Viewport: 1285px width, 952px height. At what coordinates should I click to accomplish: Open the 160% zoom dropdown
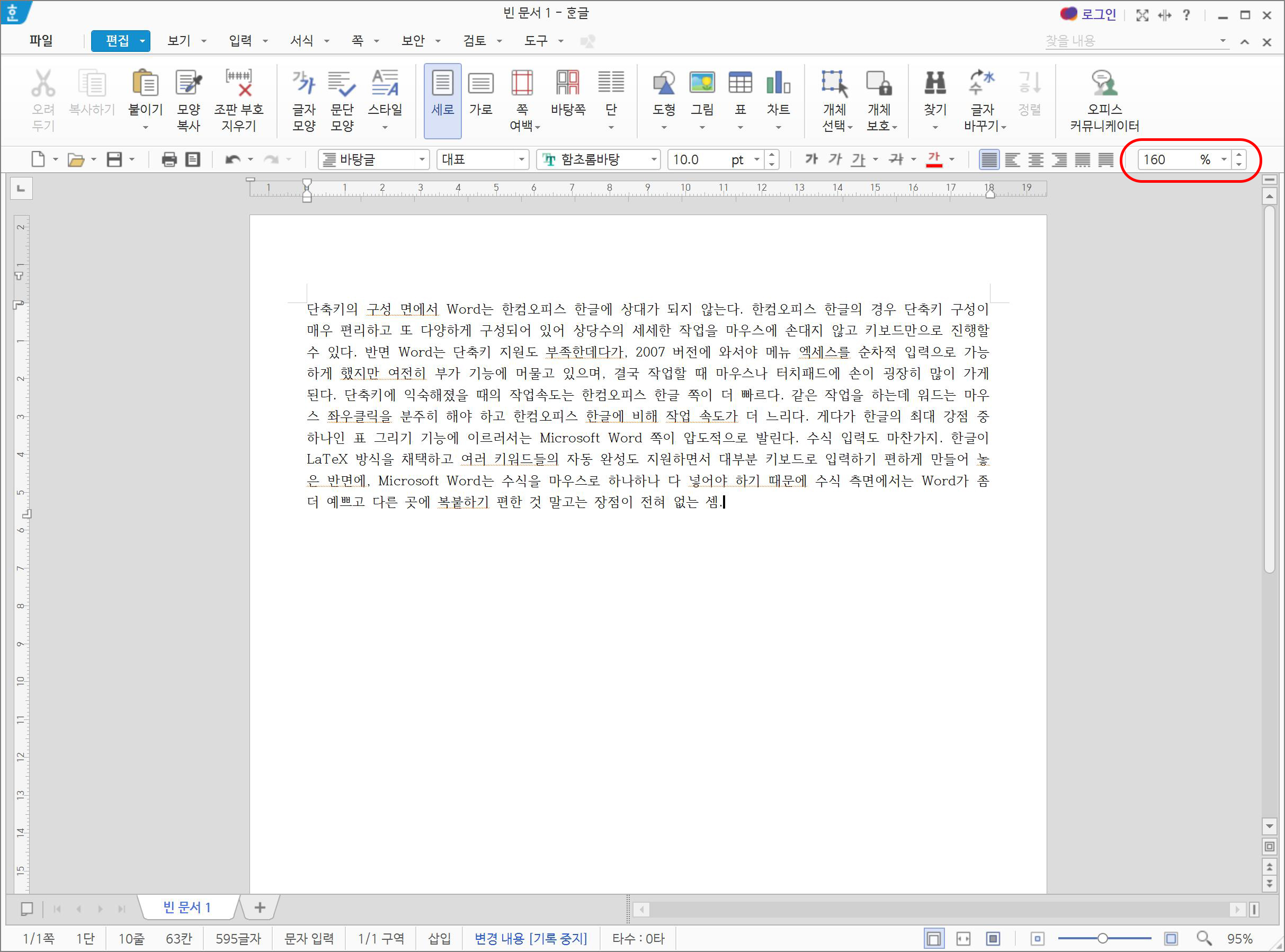click(x=1223, y=159)
